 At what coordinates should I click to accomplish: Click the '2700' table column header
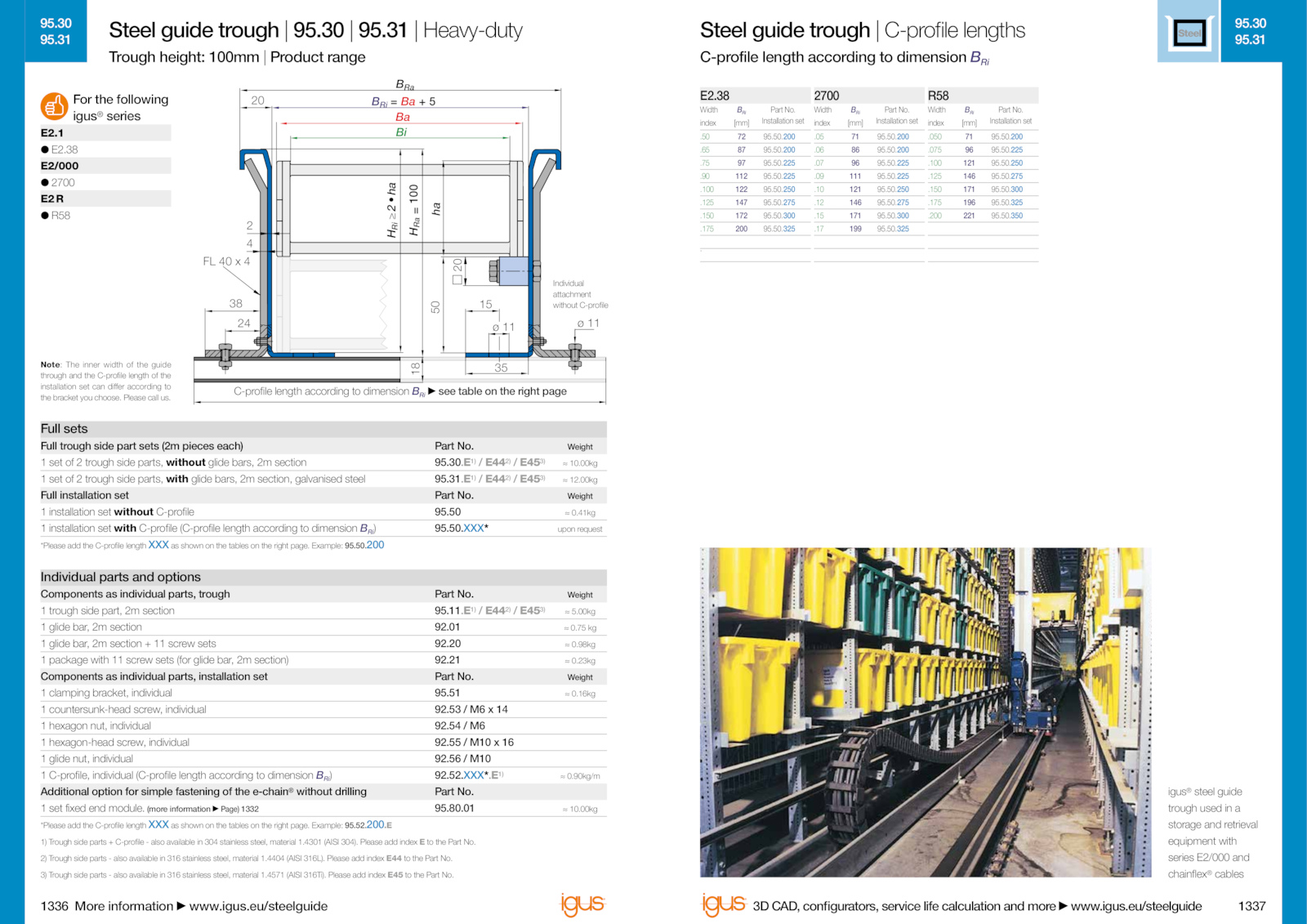[869, 96]
